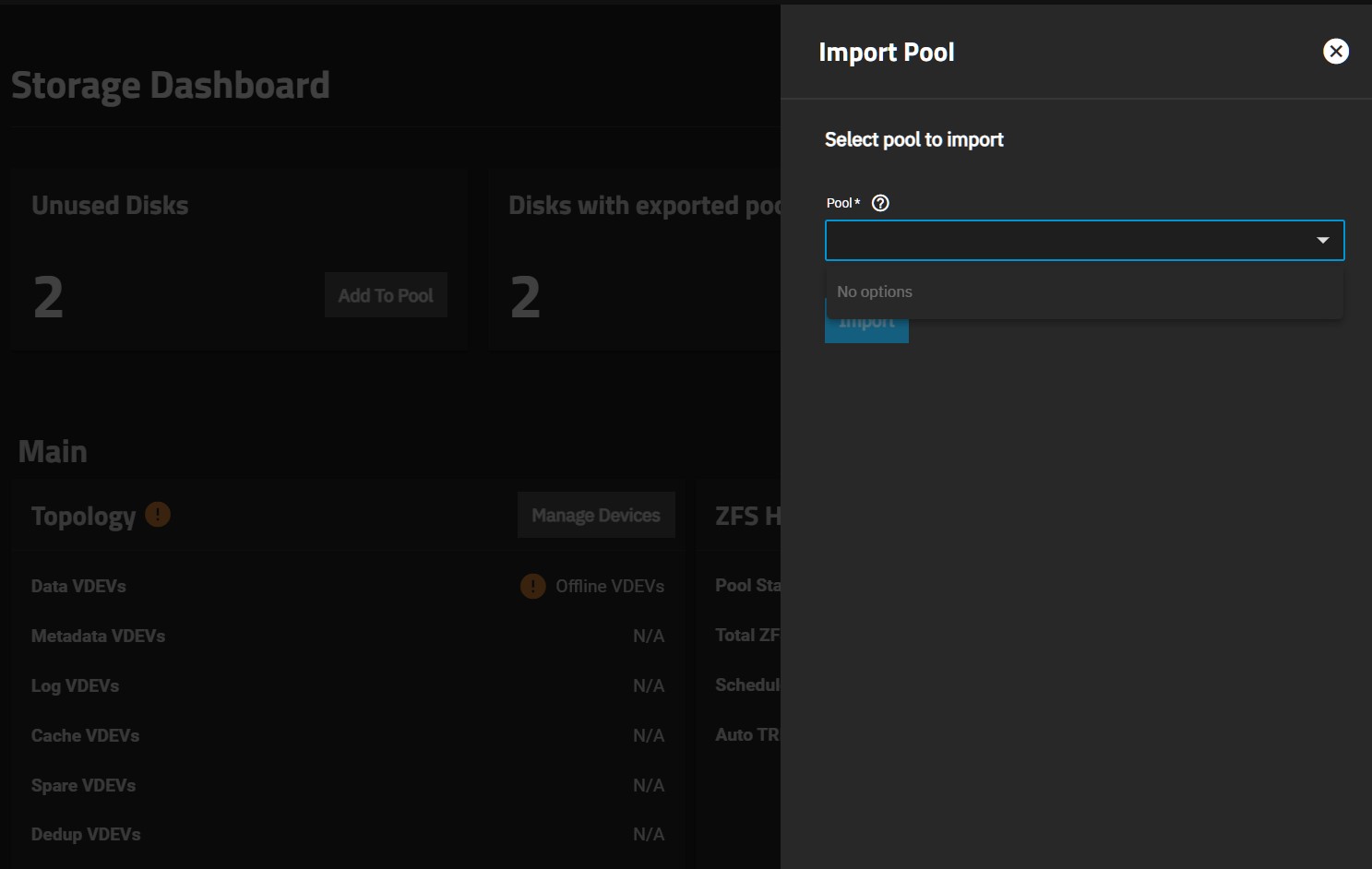Click the warning icon next to Offline VDEVs
This screenshot has height=869, width=1372.
point(532,586)
